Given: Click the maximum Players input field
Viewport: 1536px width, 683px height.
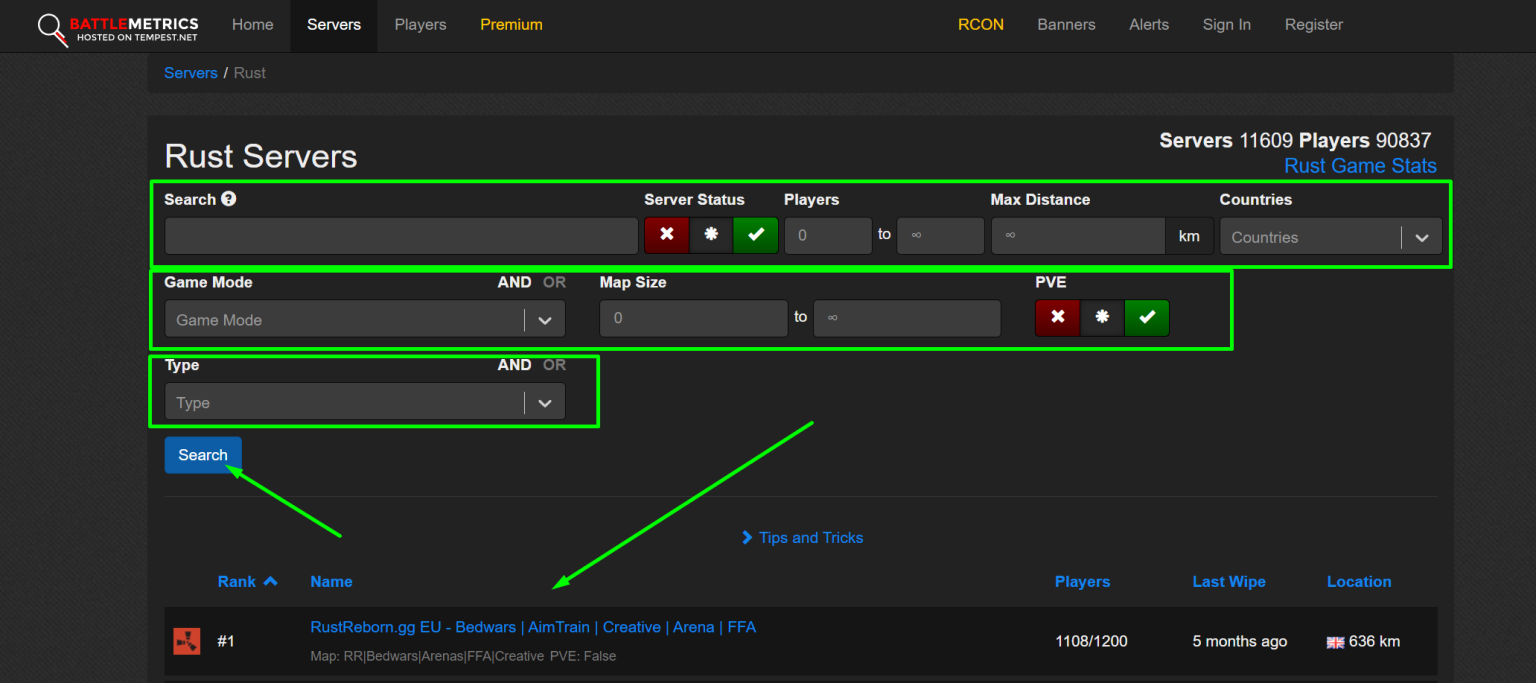Looking at the screenshot, I should 940,236.
